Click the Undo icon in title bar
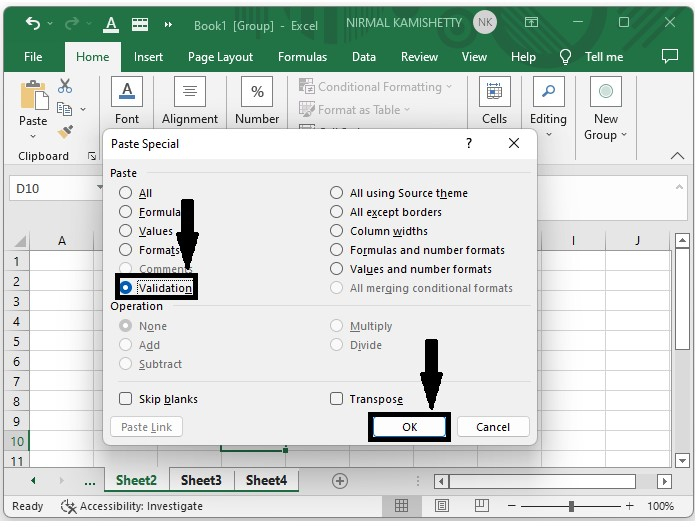The height and width of the screenshot is (527, 697). 33,23
